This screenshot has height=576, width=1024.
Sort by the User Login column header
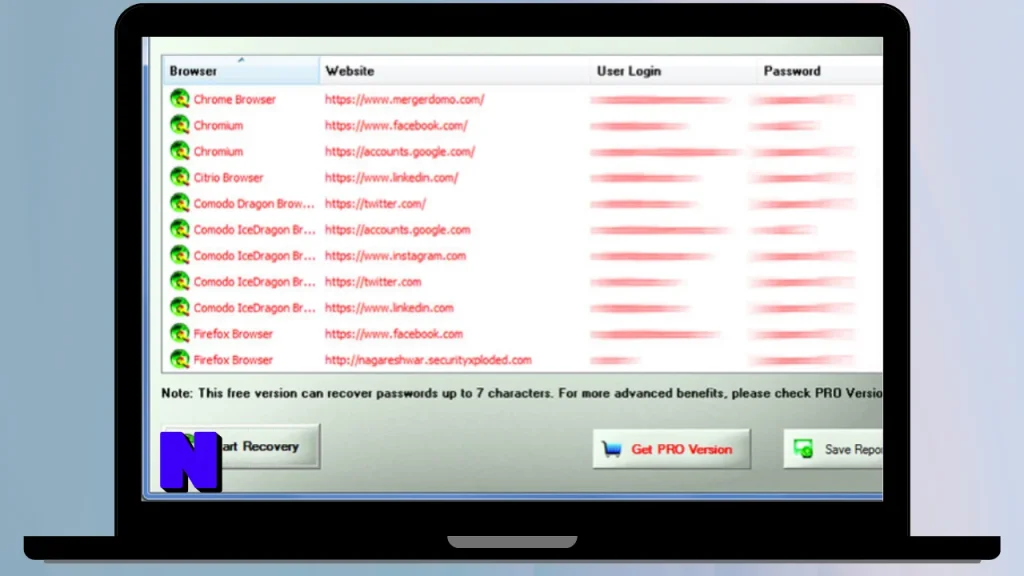(x=673, y=71)
